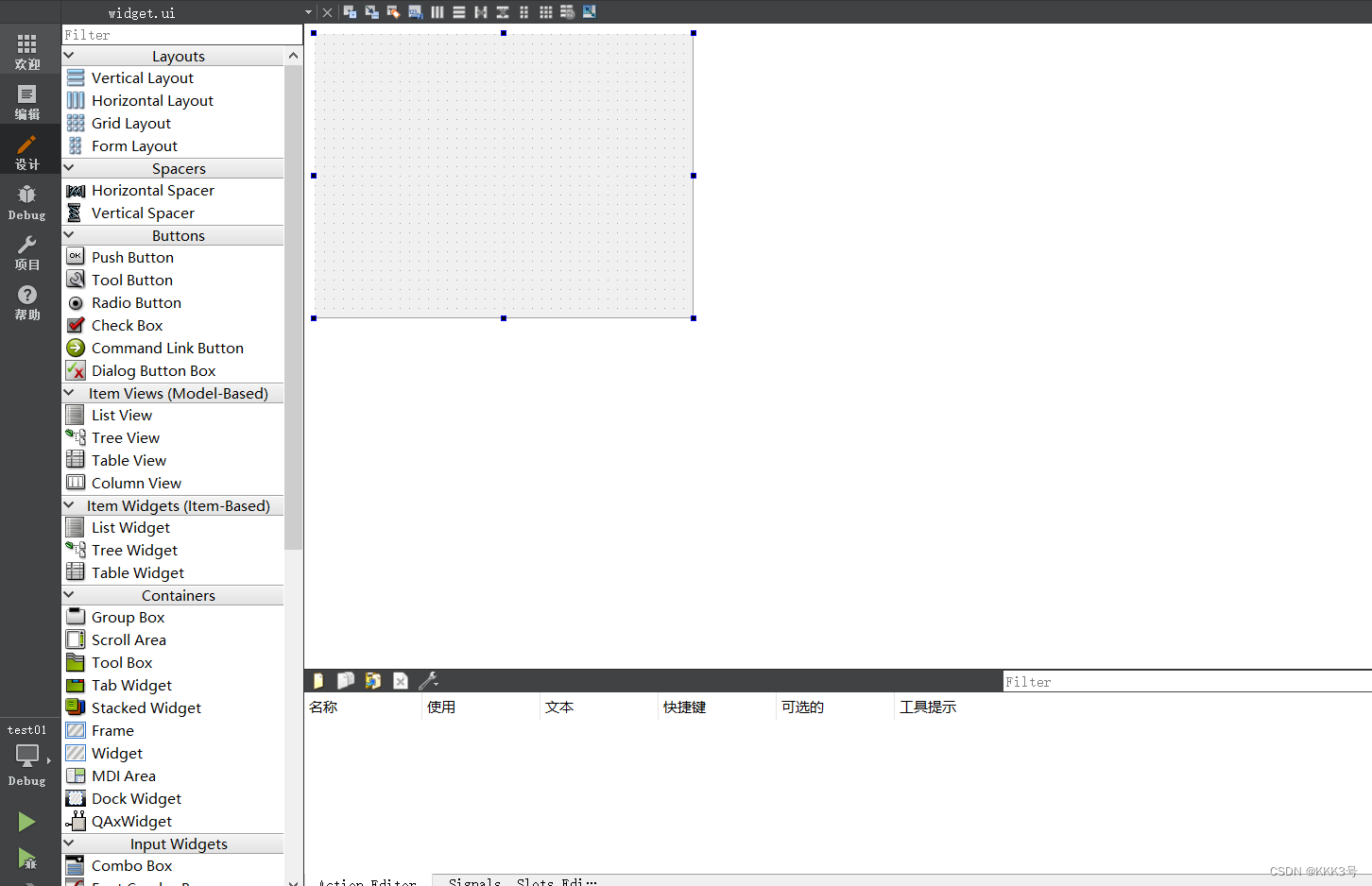Viewport: 1372px width, 886px height.
Task: Click the Adjust Size toolbar icon
Action: (590, 12)
